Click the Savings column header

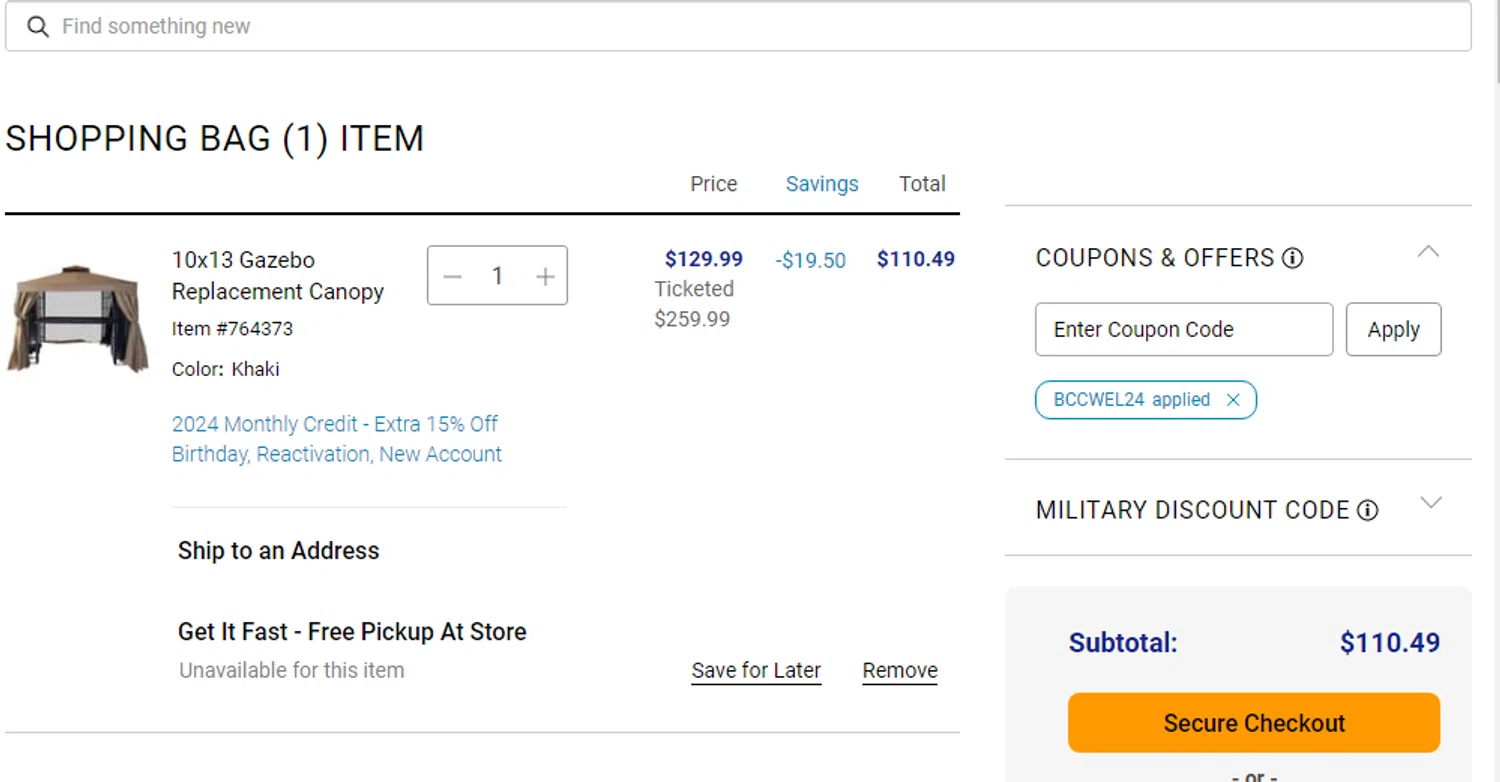(x=822, y=184)
